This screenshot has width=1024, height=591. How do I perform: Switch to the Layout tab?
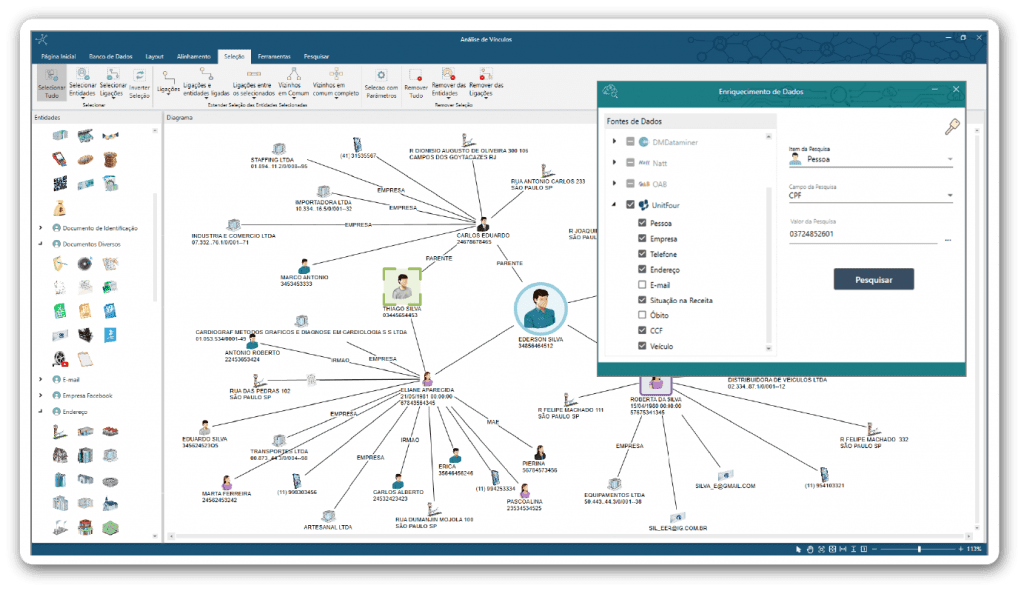[x=154, y=57]
